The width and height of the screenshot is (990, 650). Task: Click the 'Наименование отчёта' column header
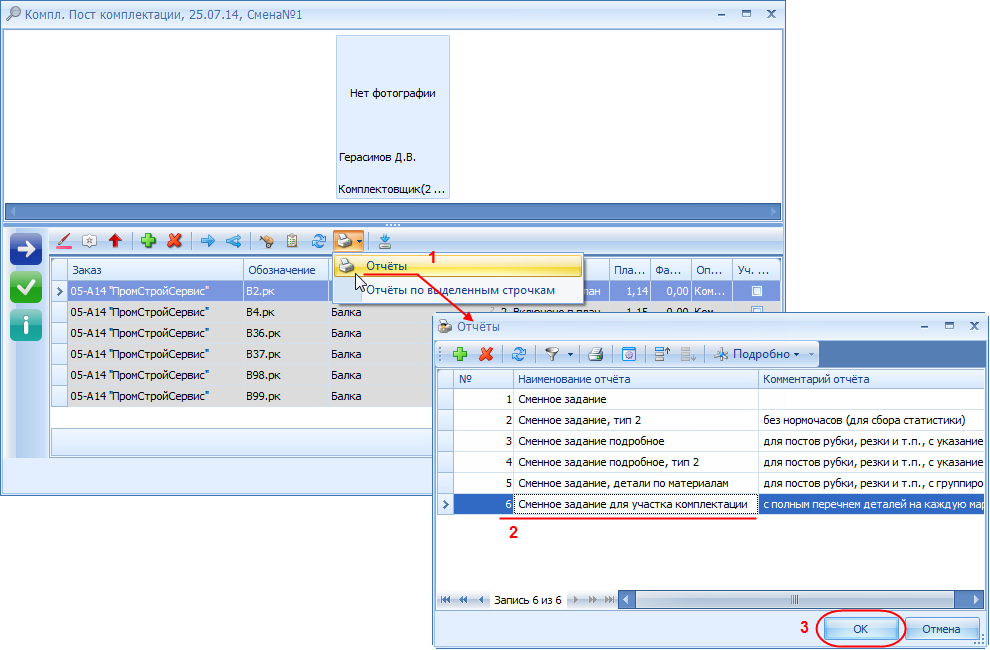[x=635, y=379]
